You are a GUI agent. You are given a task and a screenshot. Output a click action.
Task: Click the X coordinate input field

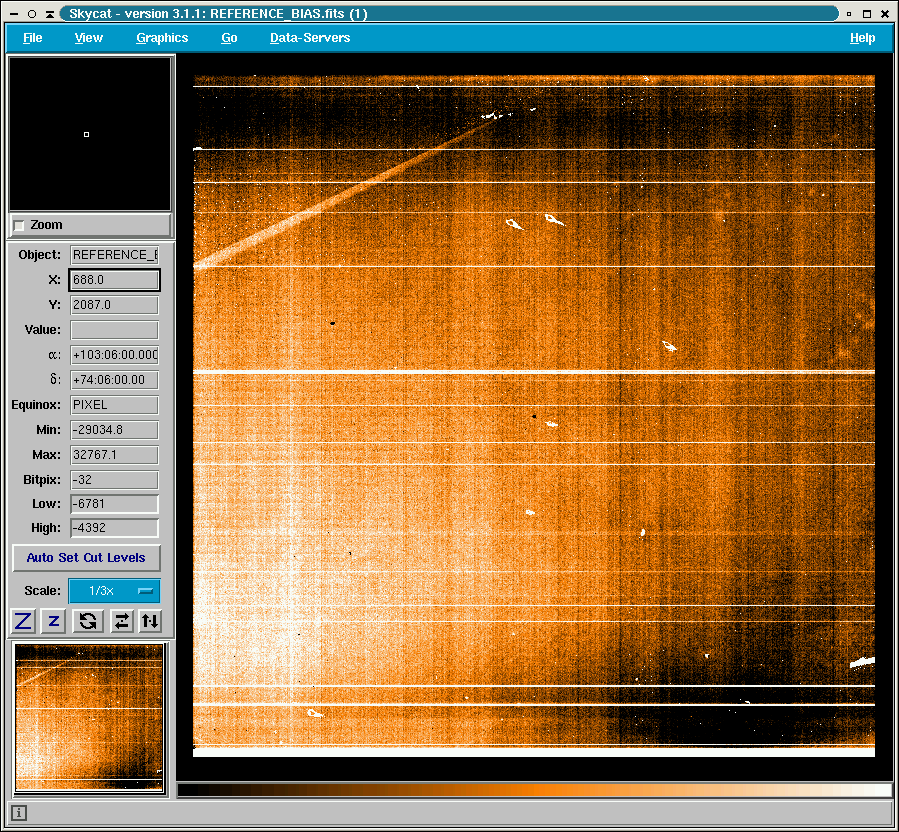pyautogui.click(x=114, y=280)
